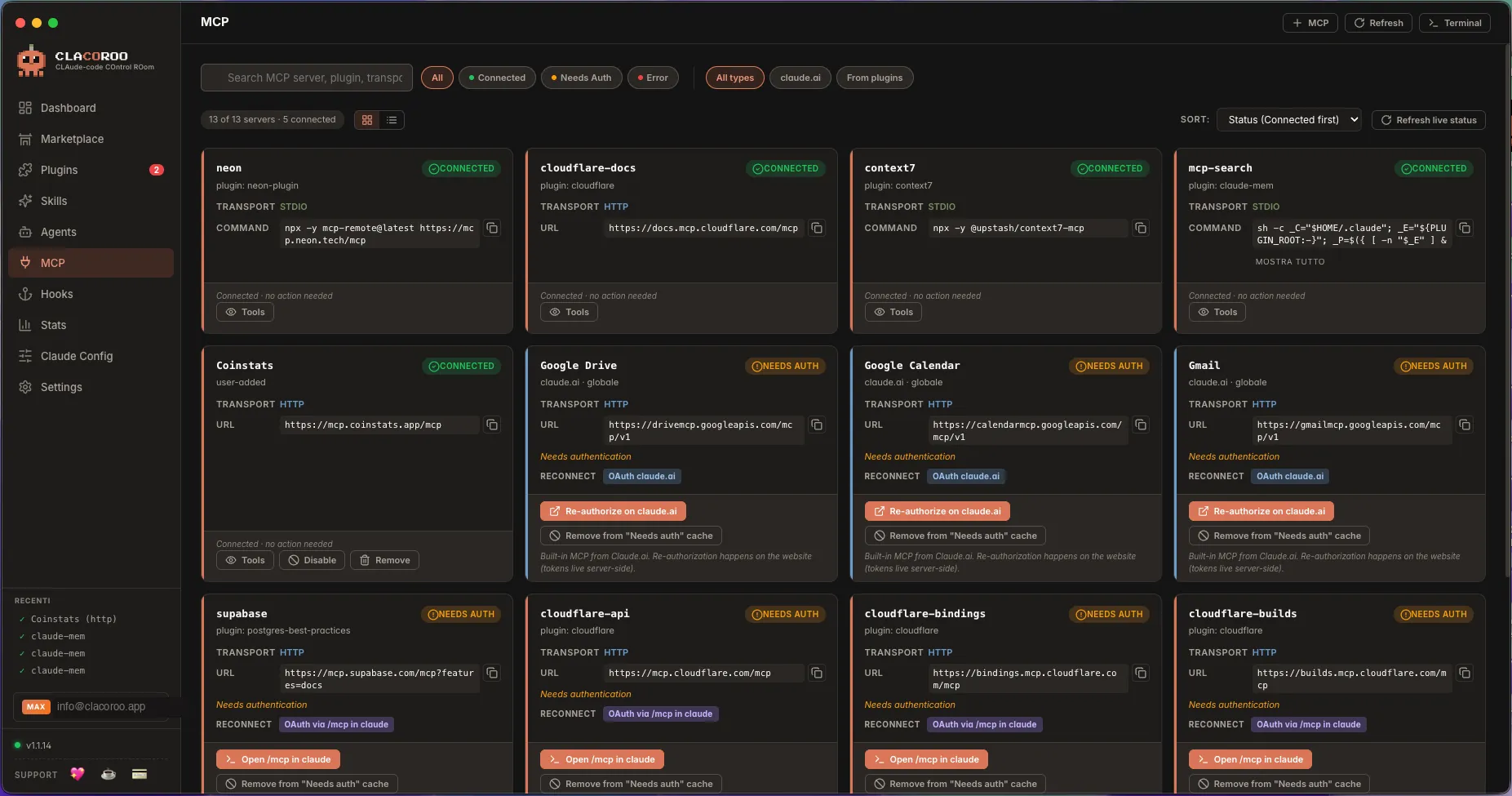
Task: Select the All types filter
Action: coord(735,78)
